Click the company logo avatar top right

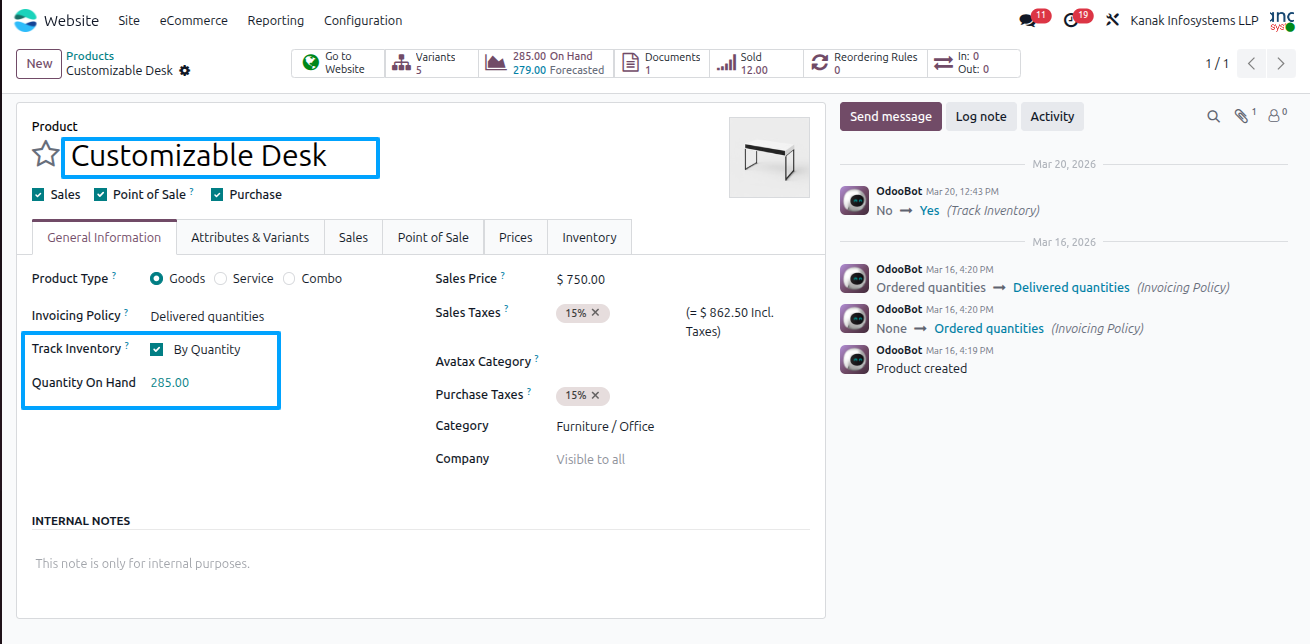1282,20
